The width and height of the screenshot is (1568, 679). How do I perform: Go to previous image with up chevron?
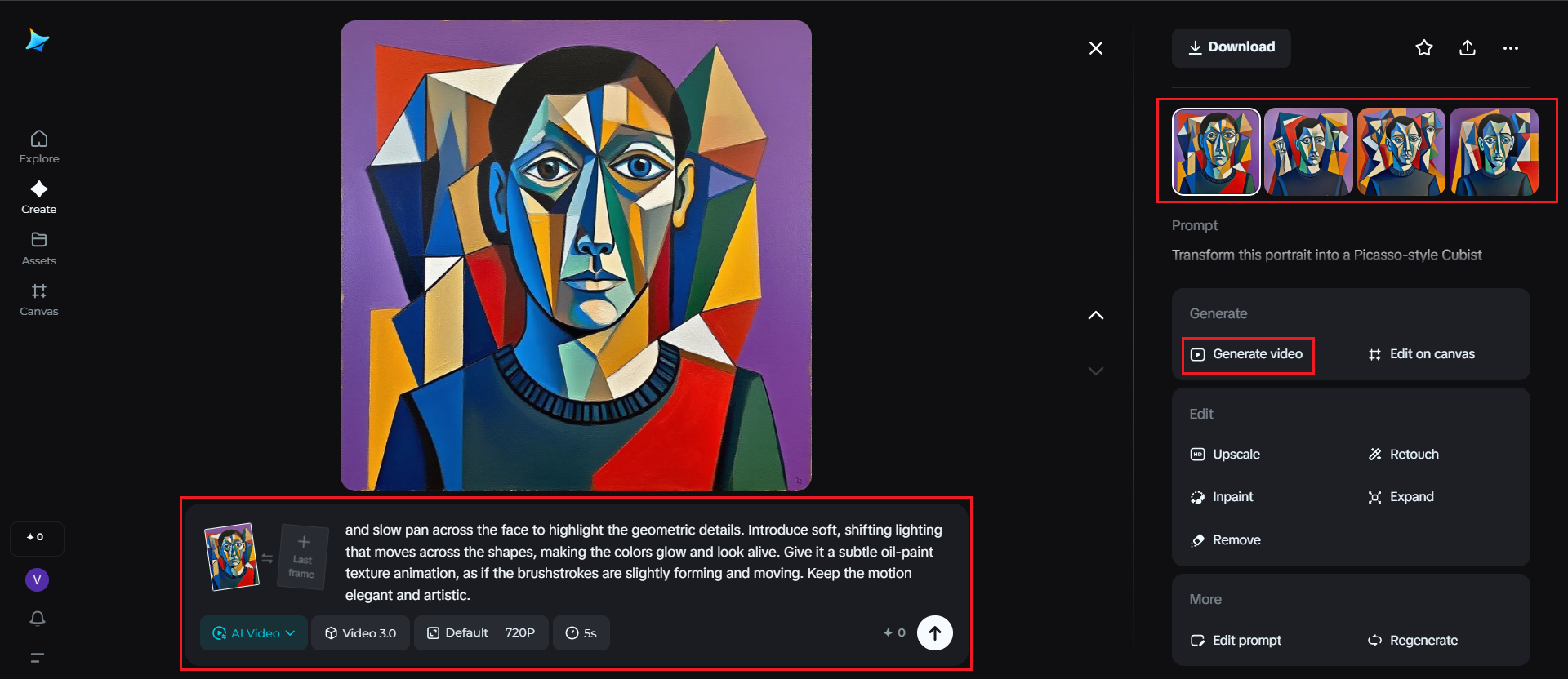tap(1096, 315)
